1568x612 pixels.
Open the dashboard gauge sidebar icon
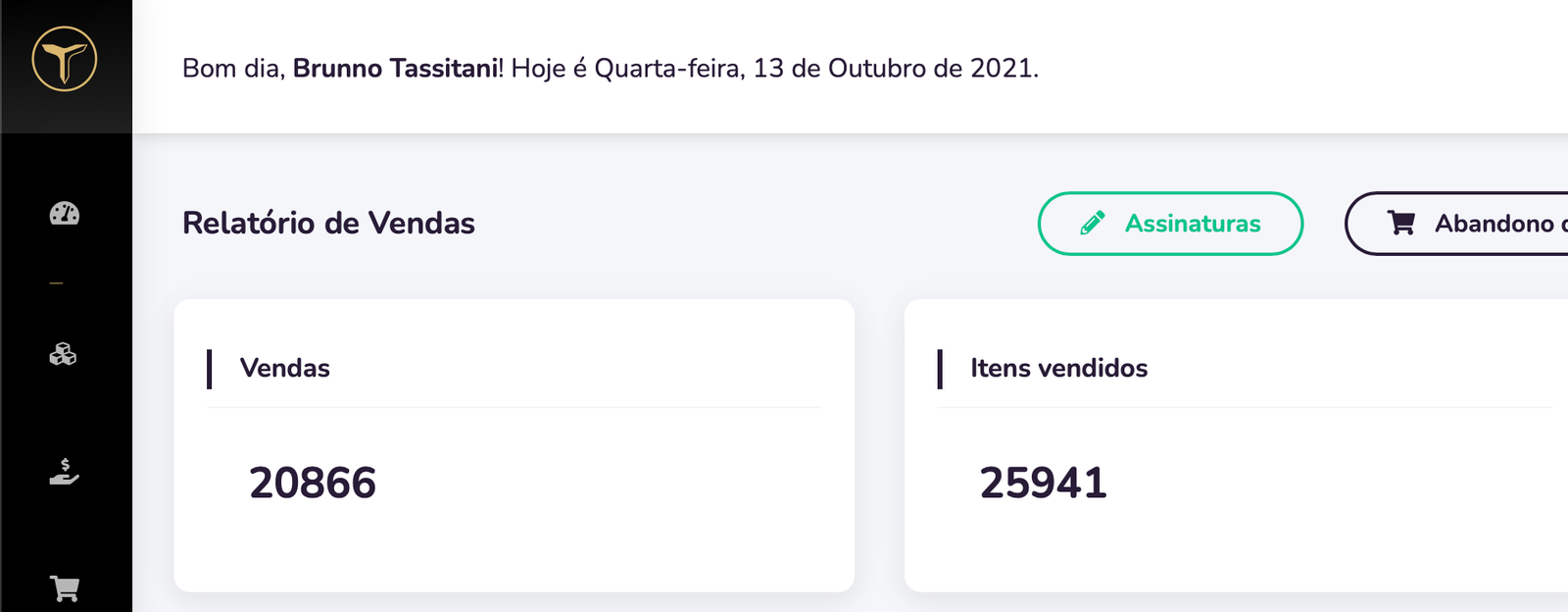coord(65,214)
